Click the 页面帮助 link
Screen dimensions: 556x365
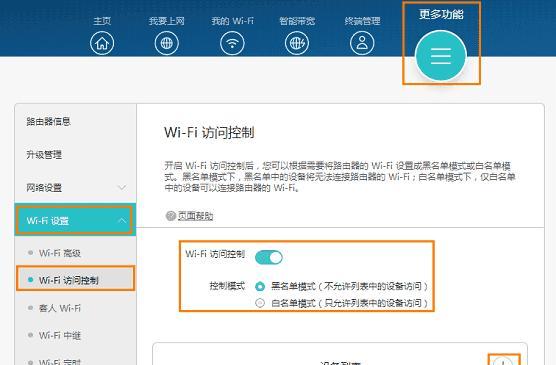[195, 216]
